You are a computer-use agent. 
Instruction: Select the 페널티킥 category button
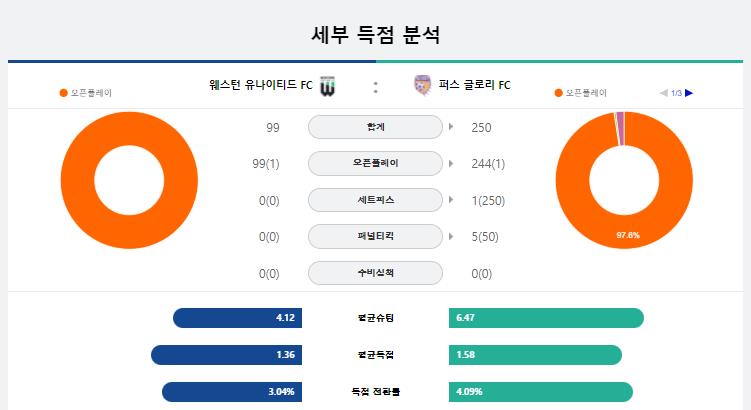point(376,236)
